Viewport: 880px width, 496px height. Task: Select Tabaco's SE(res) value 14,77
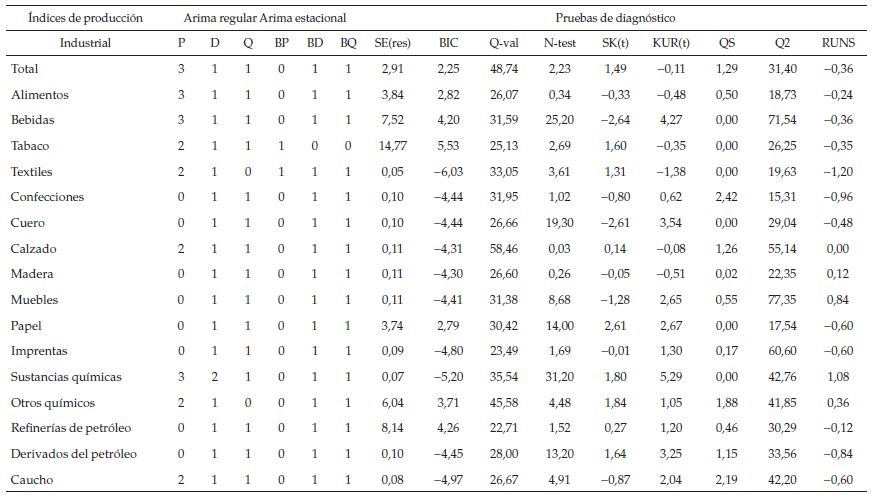pos(391,146)
